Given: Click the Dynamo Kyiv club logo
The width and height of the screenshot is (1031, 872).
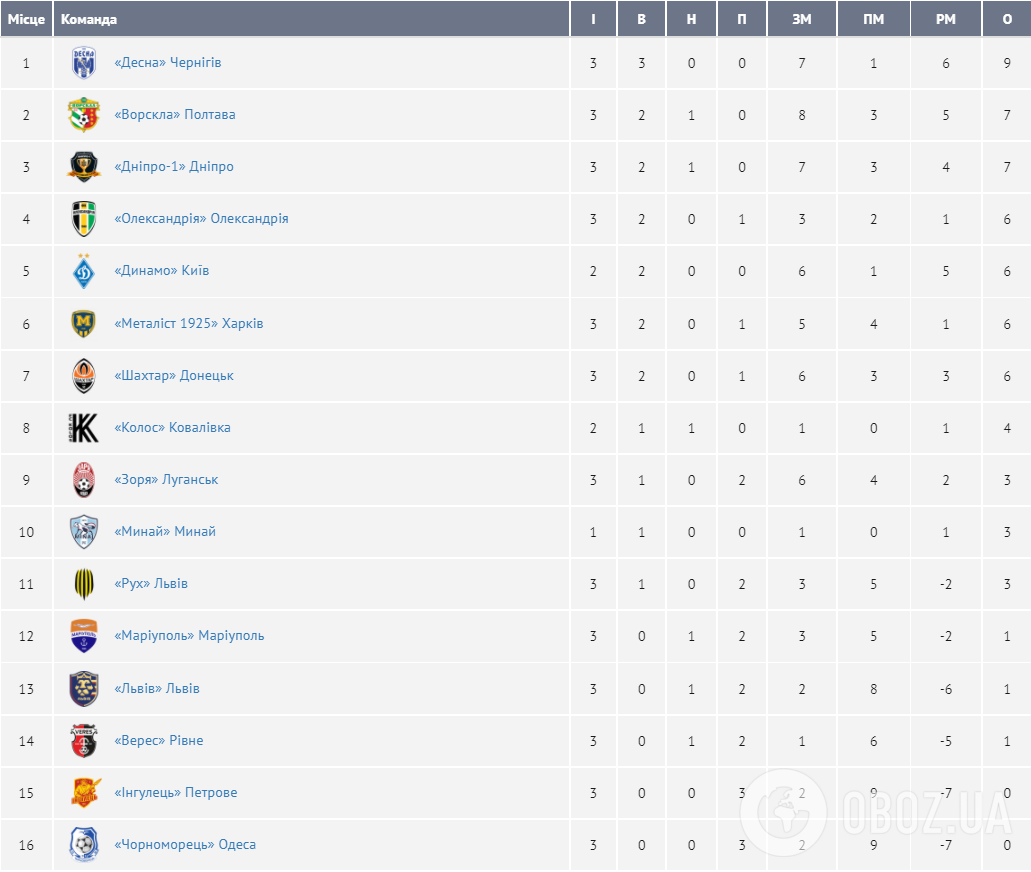Looking at the screenshot, I should click(x=84, y=271).
